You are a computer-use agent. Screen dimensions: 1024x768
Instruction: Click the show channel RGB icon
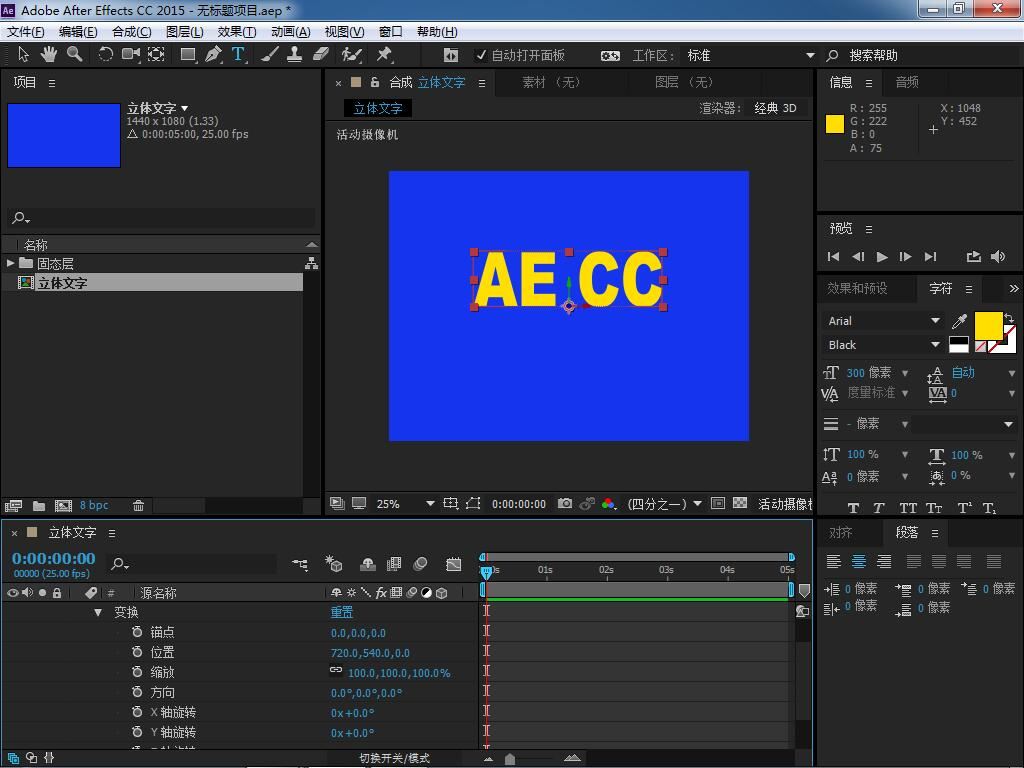pos(609,504)
